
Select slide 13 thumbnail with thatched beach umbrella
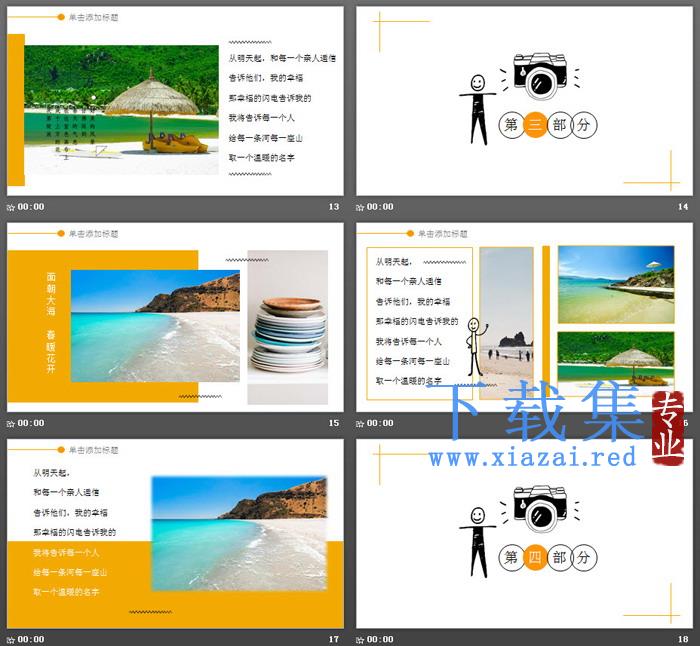(175, 101)
